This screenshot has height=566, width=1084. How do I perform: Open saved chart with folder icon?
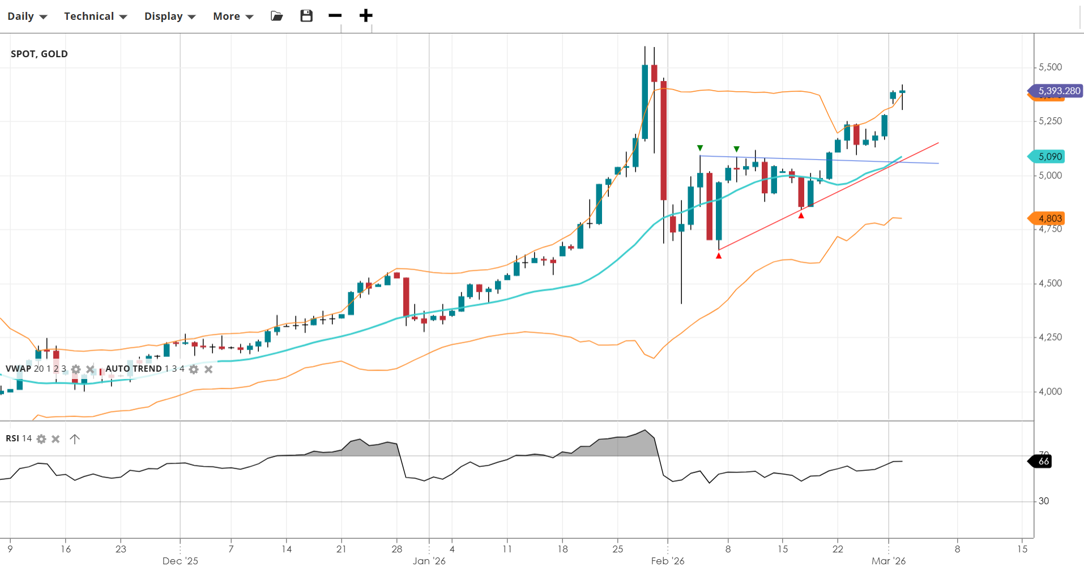(x=277, y=16)
